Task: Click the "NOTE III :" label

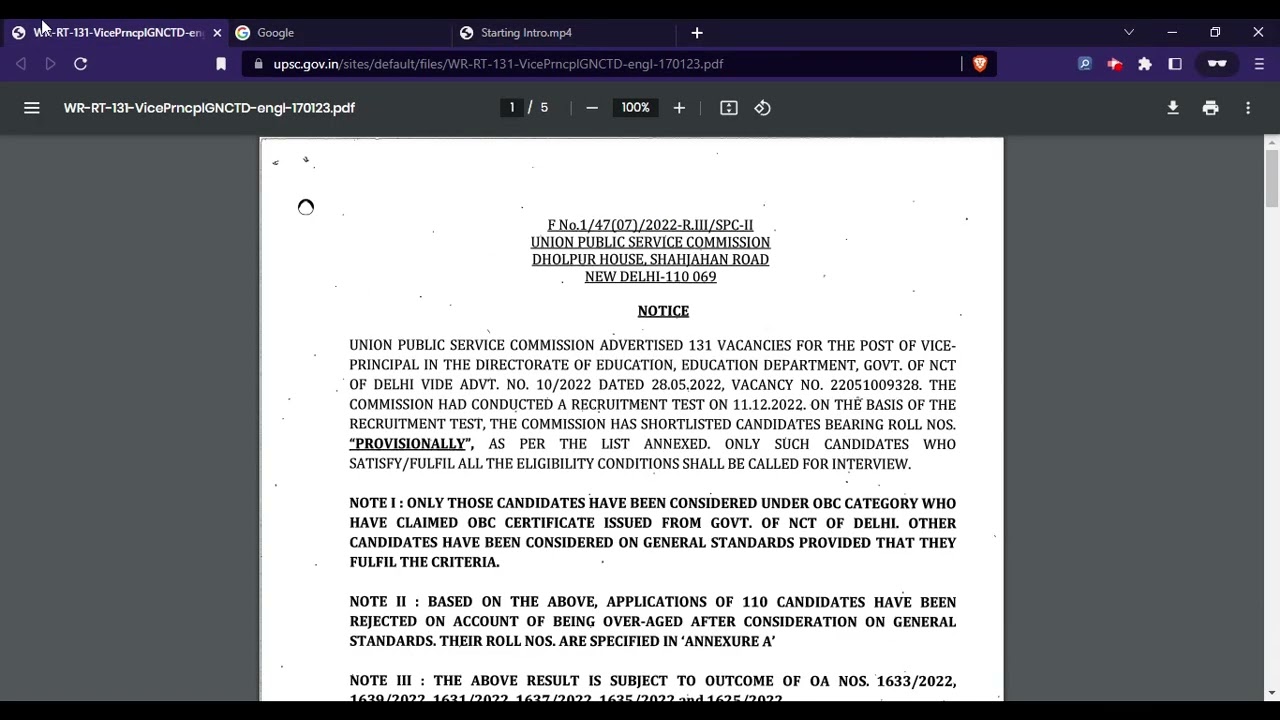Action: 386,681
